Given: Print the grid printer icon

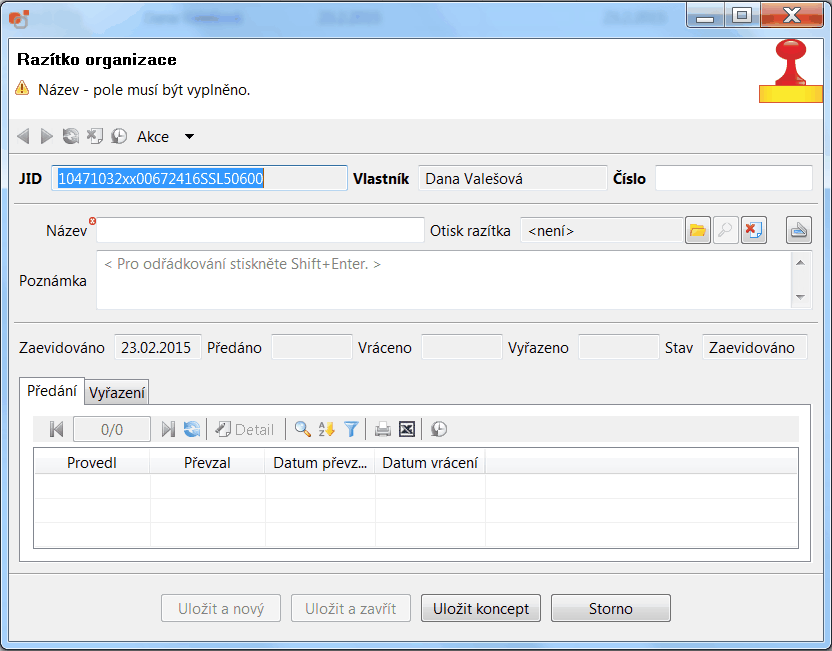Looking at the screenshot, I should (383, 429).
